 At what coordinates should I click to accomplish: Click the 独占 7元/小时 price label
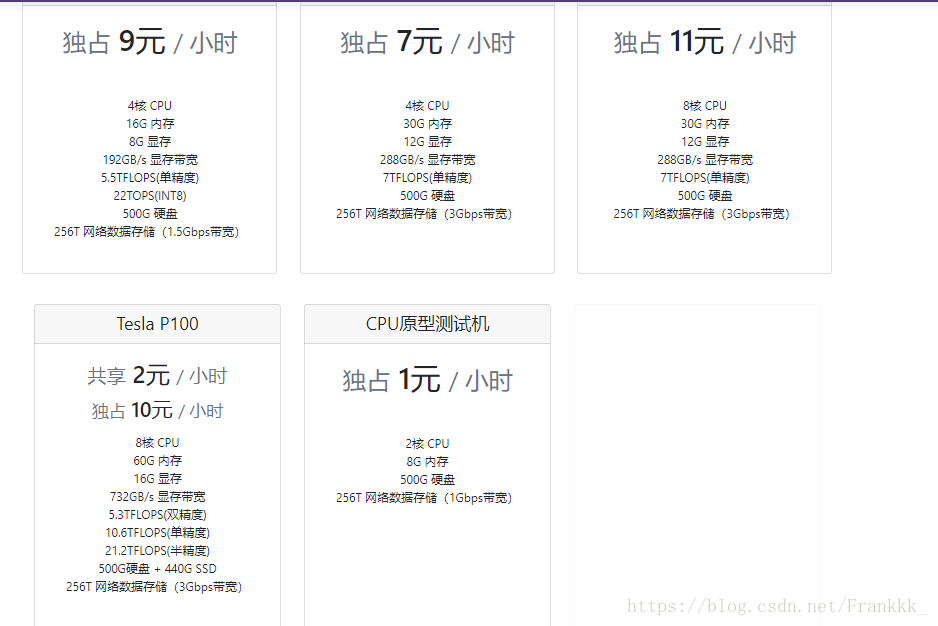pos(425,42)
